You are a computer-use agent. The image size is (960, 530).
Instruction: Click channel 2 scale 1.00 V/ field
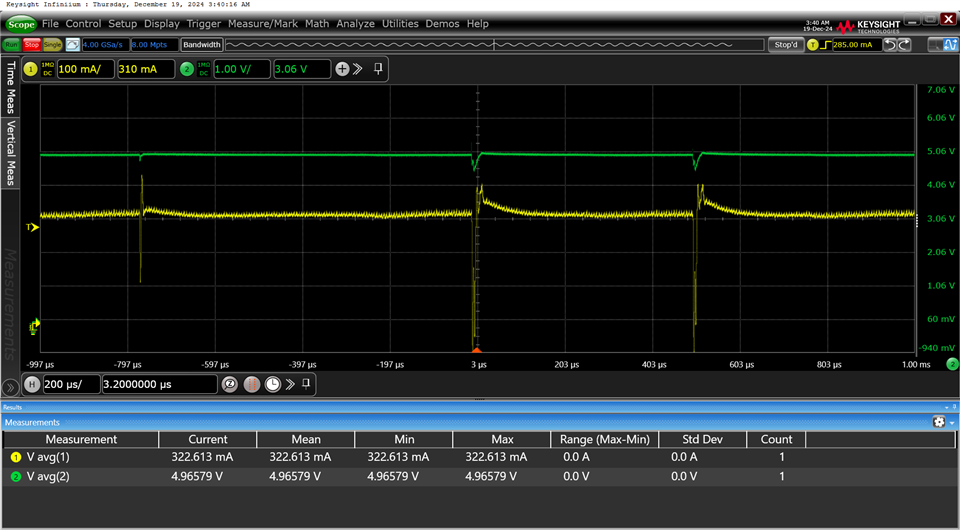coord(241,69)
